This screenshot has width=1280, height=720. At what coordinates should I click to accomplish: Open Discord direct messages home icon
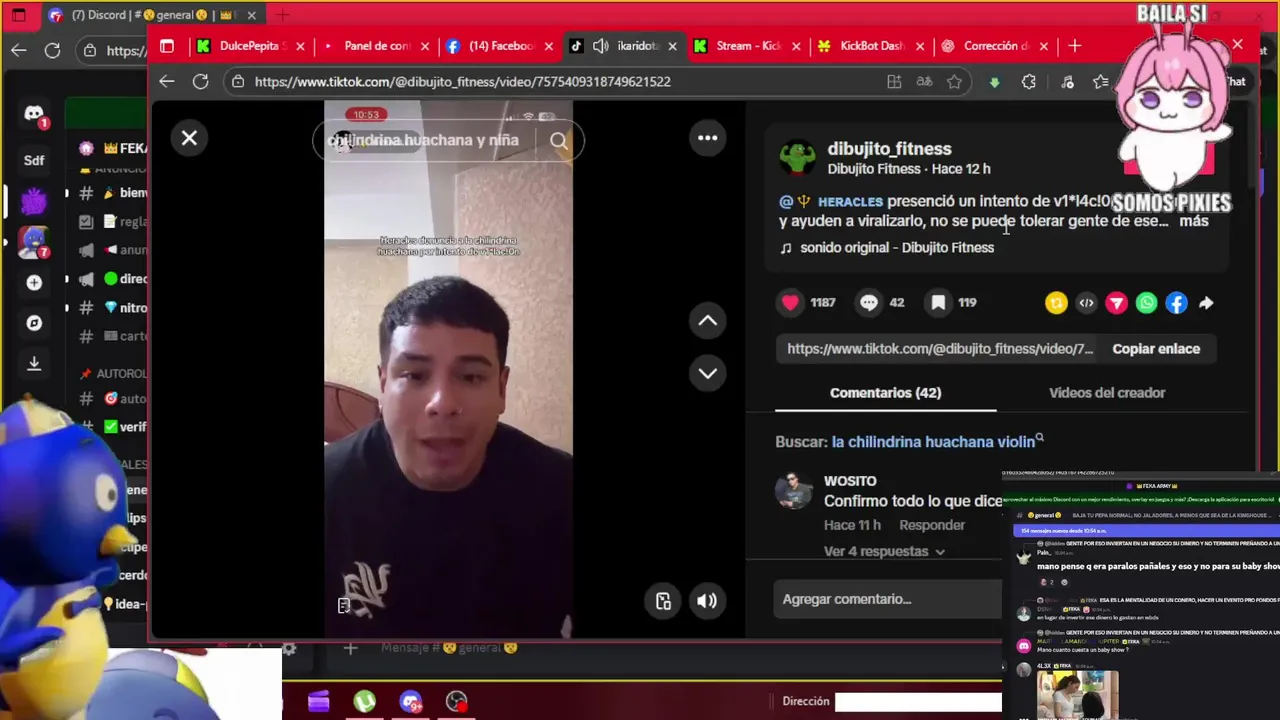point(34,116)
